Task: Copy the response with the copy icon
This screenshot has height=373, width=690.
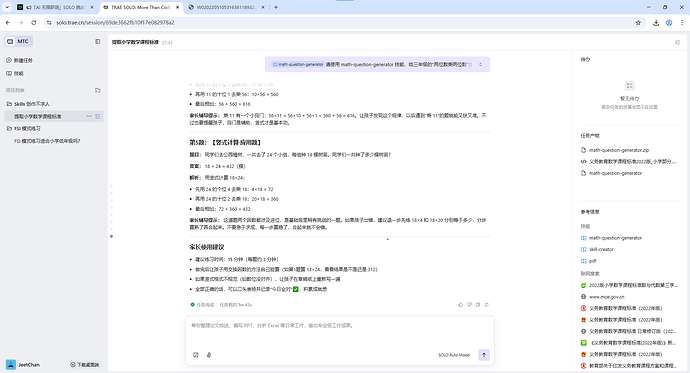Action: pos(478,304)
